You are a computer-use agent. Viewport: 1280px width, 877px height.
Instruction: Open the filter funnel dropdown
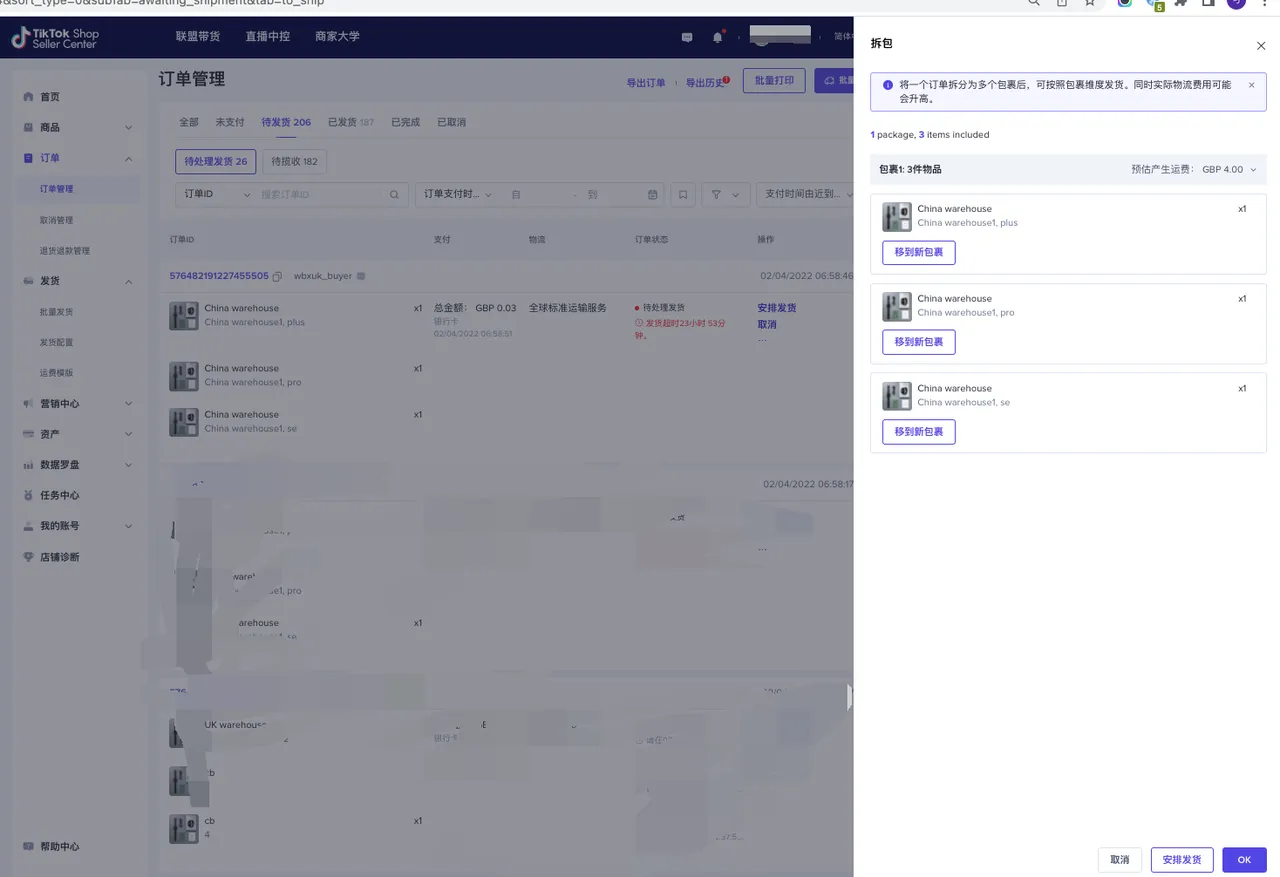tap(725, 195)
